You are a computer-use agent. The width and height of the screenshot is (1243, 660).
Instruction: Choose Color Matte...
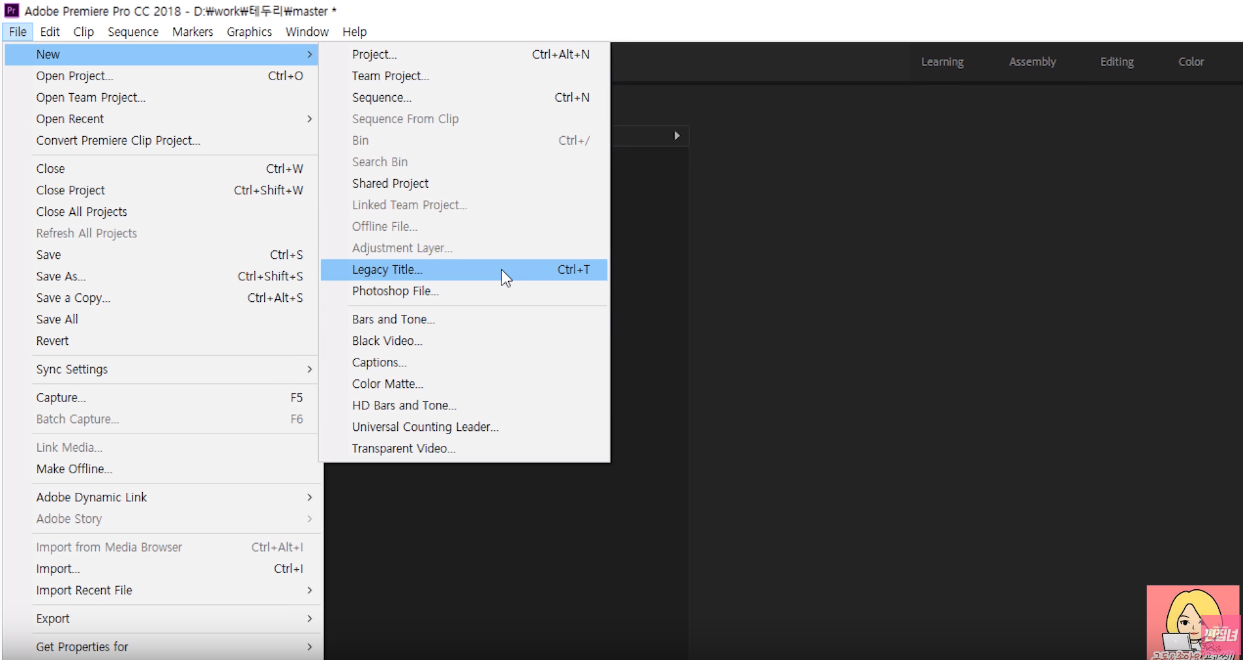pyautogui.click(x=464, y=384)
